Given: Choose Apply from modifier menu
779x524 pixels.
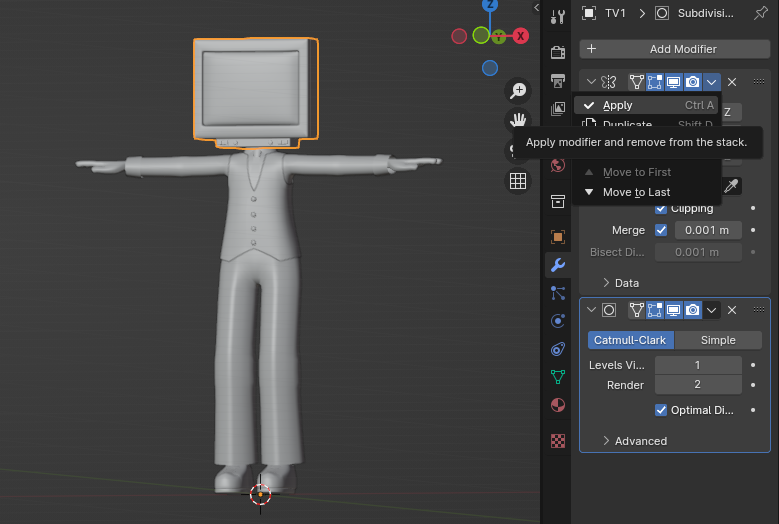Looking at the screenshot, I should [x=646, y=105].
